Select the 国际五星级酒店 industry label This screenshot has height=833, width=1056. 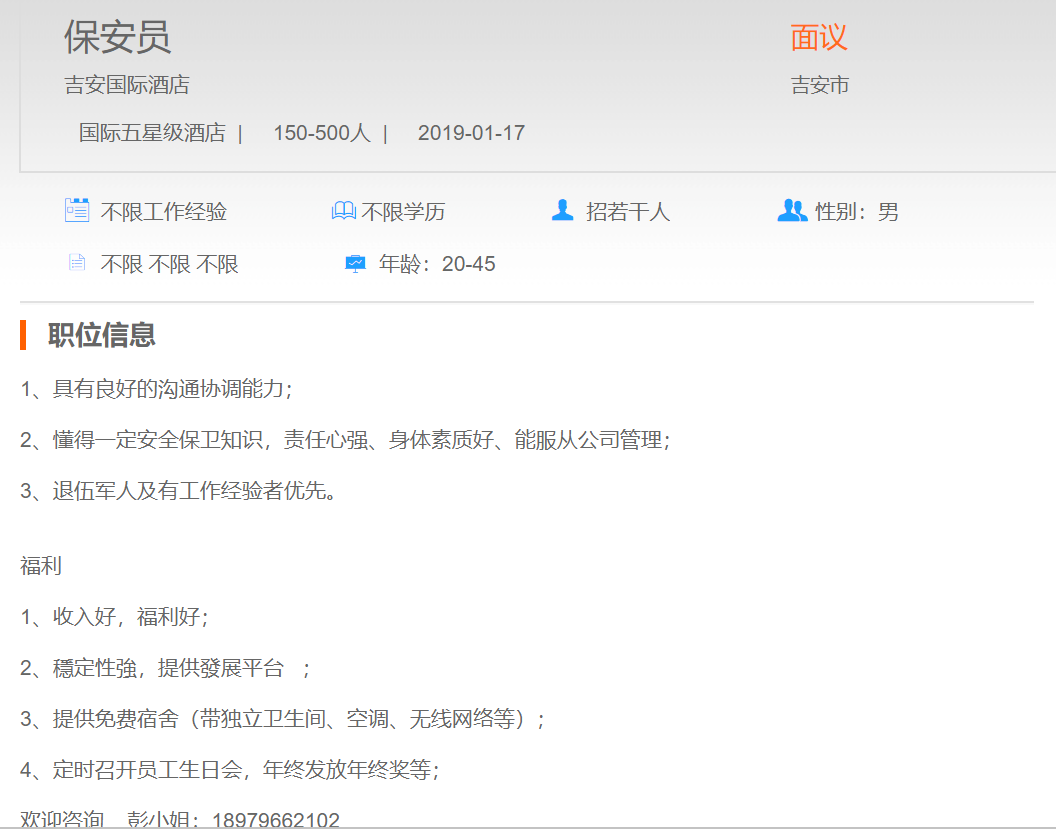click(x=152, y=133)
